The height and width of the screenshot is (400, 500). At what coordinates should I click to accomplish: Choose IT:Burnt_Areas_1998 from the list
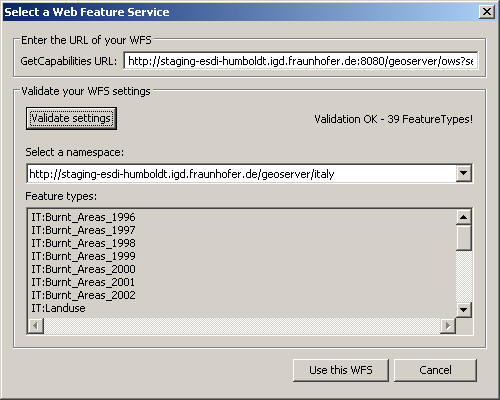(83, 243)
